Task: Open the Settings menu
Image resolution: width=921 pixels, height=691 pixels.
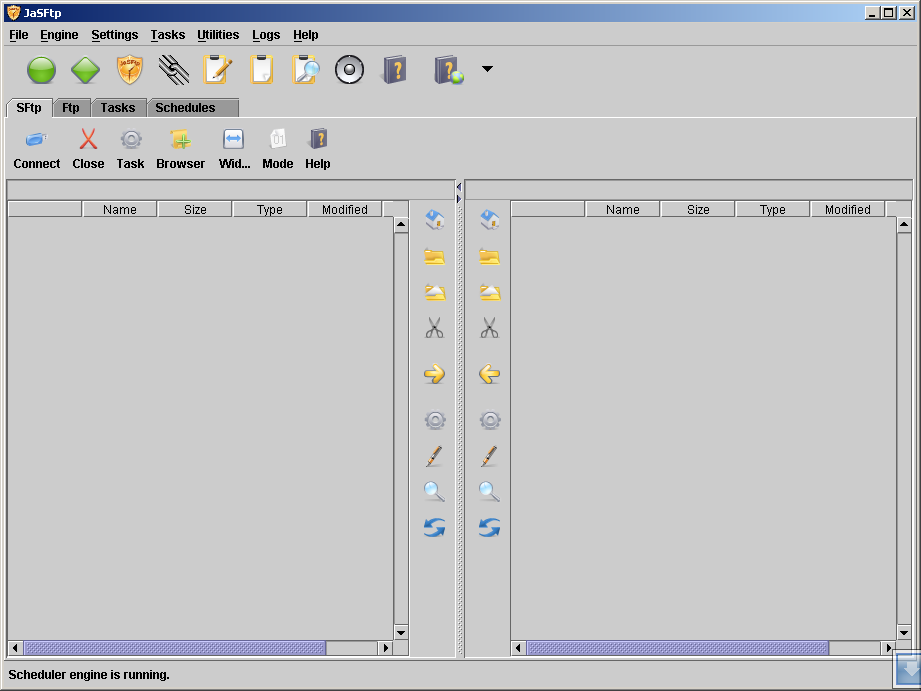Action: pos(115,35)
